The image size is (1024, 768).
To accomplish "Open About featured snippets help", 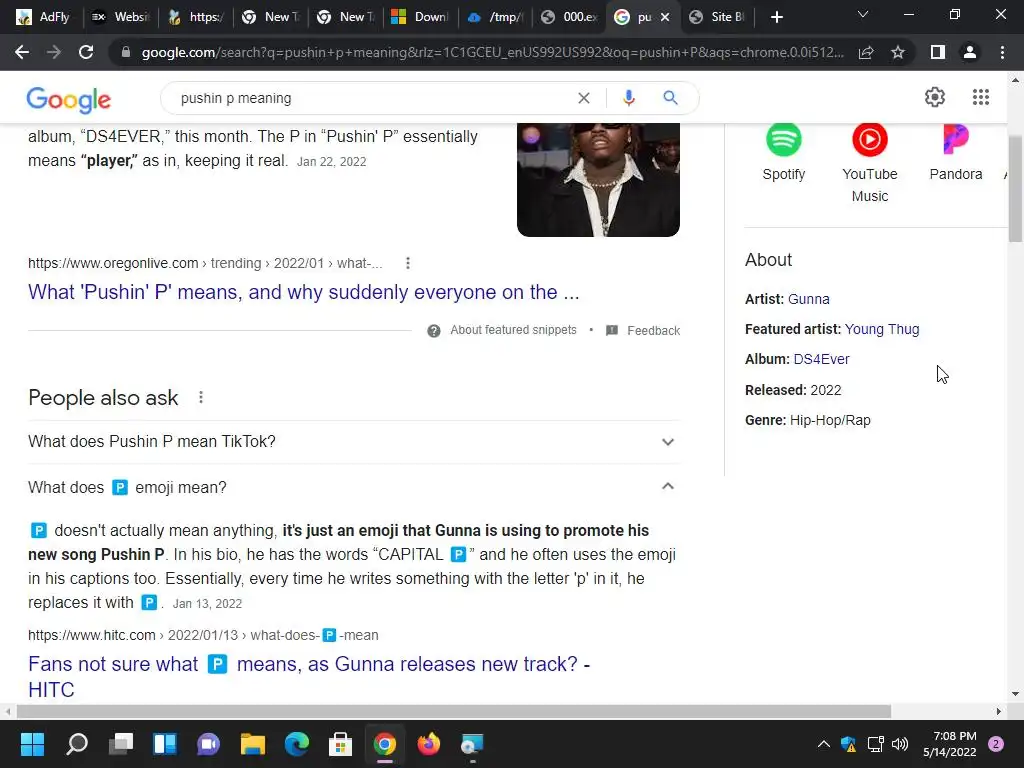I will 502,330.
